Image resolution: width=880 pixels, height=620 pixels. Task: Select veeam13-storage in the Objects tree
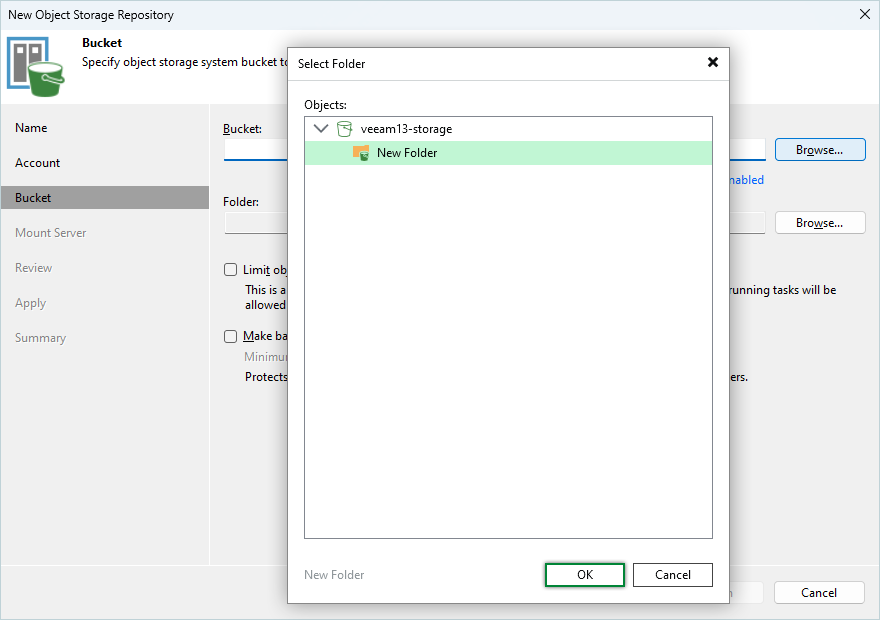406,129
